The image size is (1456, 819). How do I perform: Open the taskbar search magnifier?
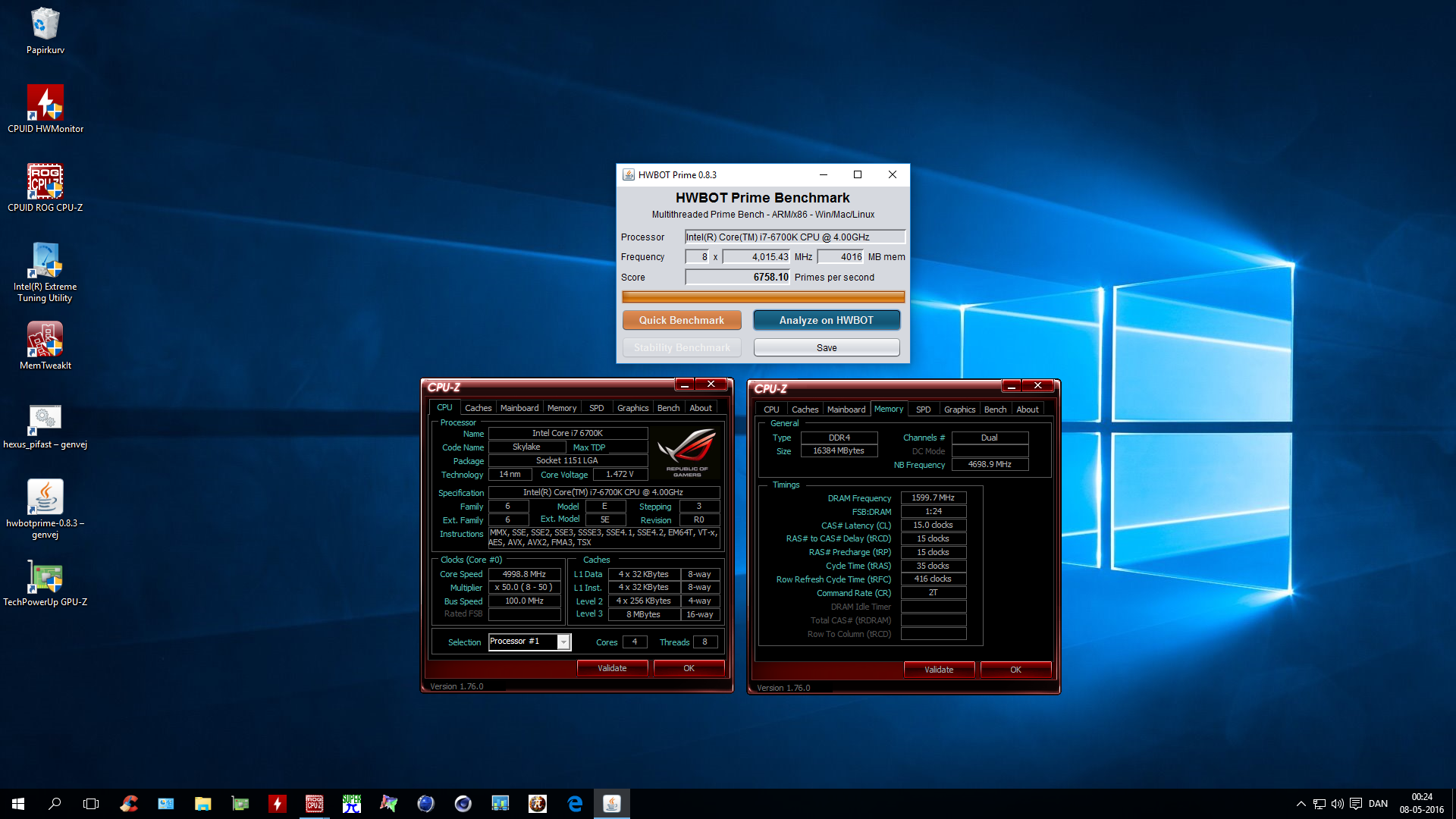(x=55, y=804)
